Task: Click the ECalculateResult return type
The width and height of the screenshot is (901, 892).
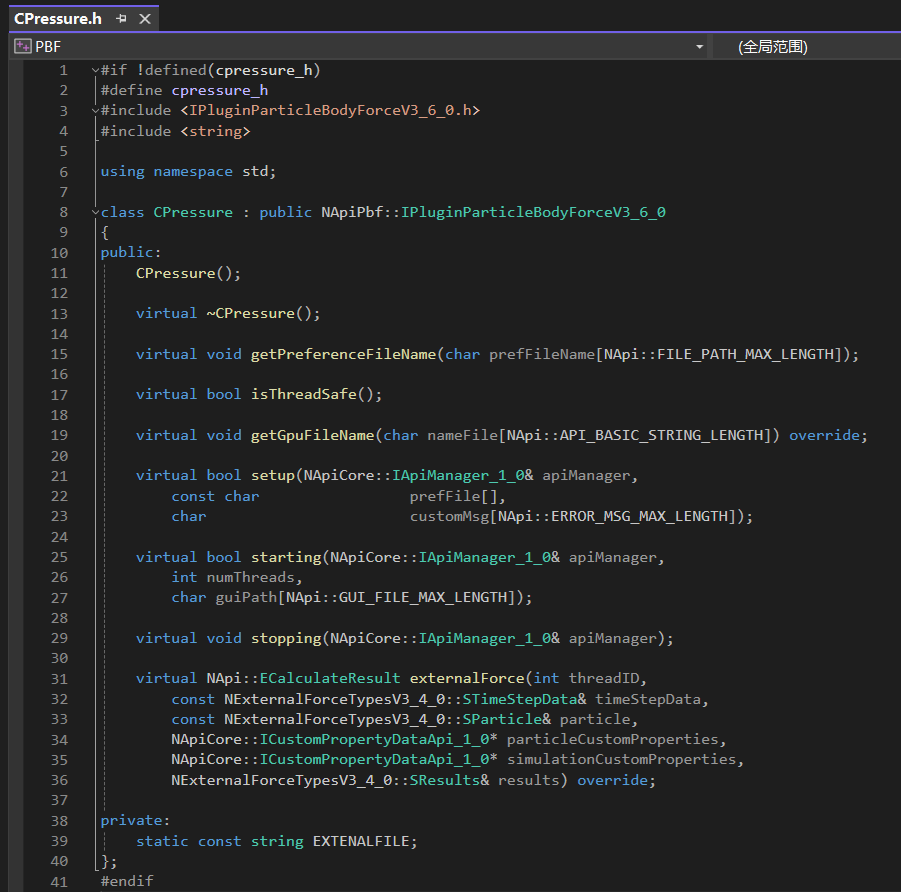Action: [x=330, y=678]
